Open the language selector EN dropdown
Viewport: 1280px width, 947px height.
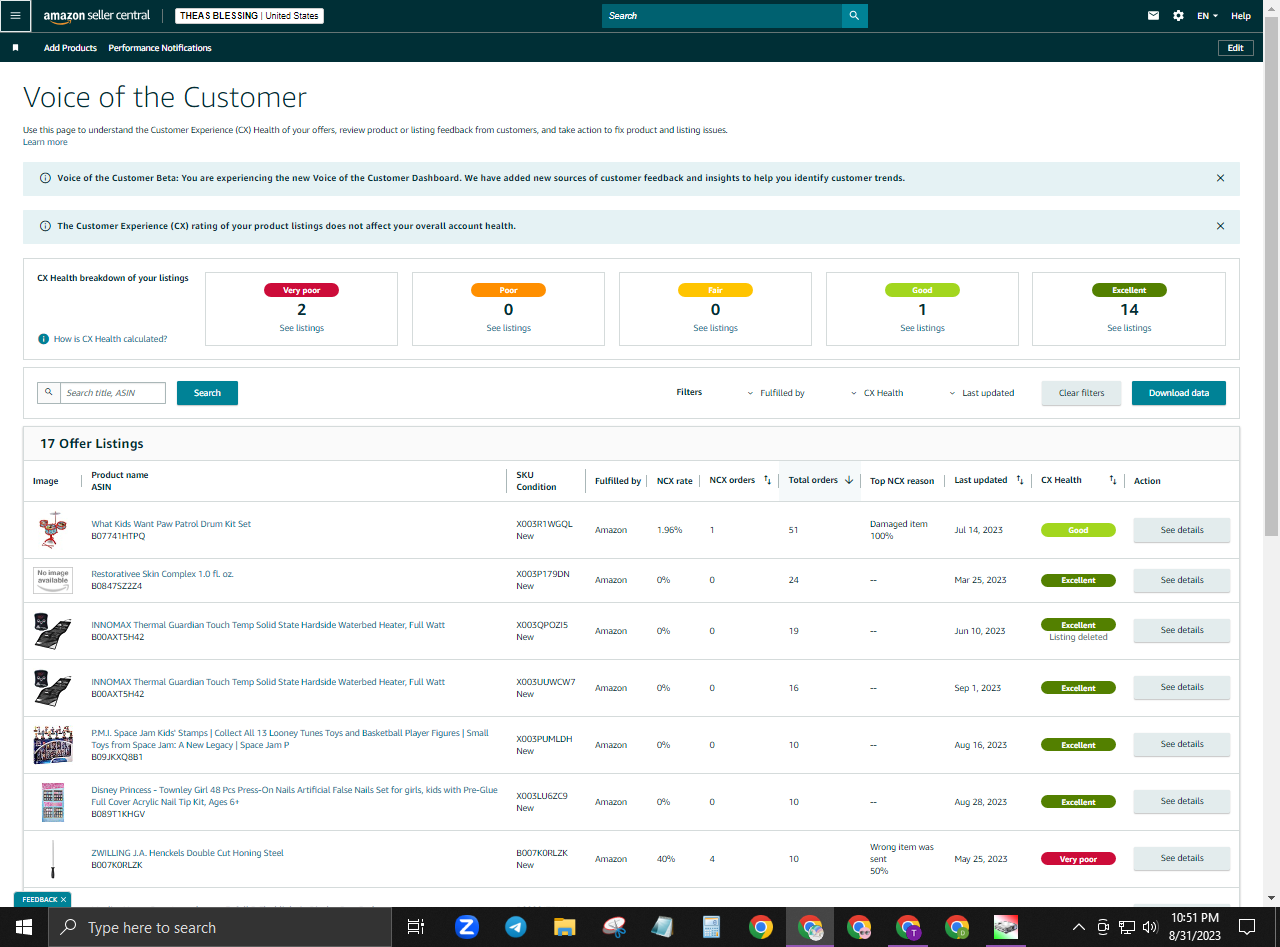pyautogui.click(x=1207, y=16)
